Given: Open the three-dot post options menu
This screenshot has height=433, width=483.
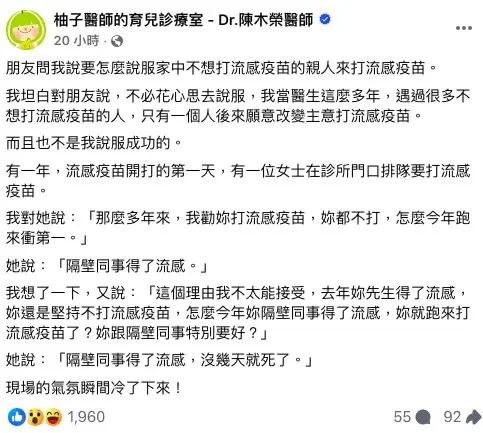Looking at the screenshot, I should coord(464,28).
